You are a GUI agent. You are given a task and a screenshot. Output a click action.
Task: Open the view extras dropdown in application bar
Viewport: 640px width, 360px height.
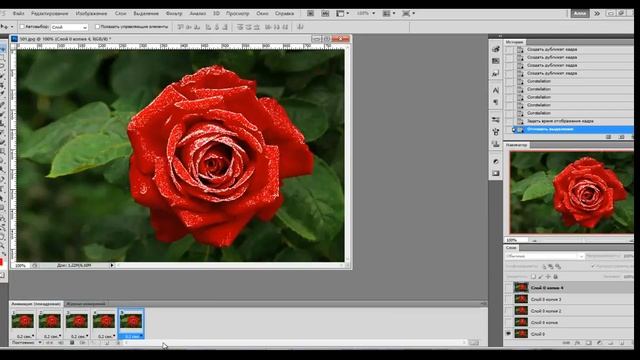click(342, 13)
